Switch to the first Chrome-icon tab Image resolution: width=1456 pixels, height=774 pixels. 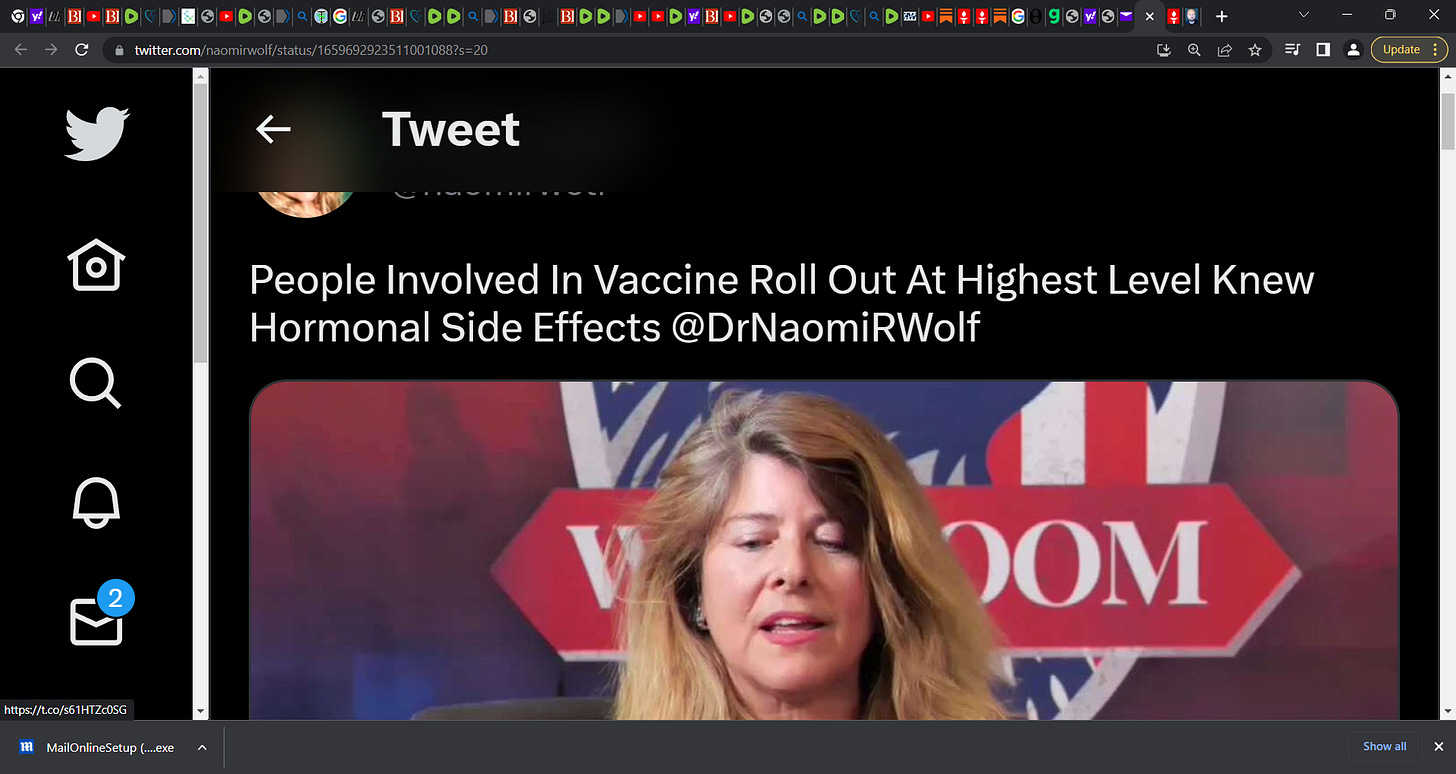click(x=17, y=17)
